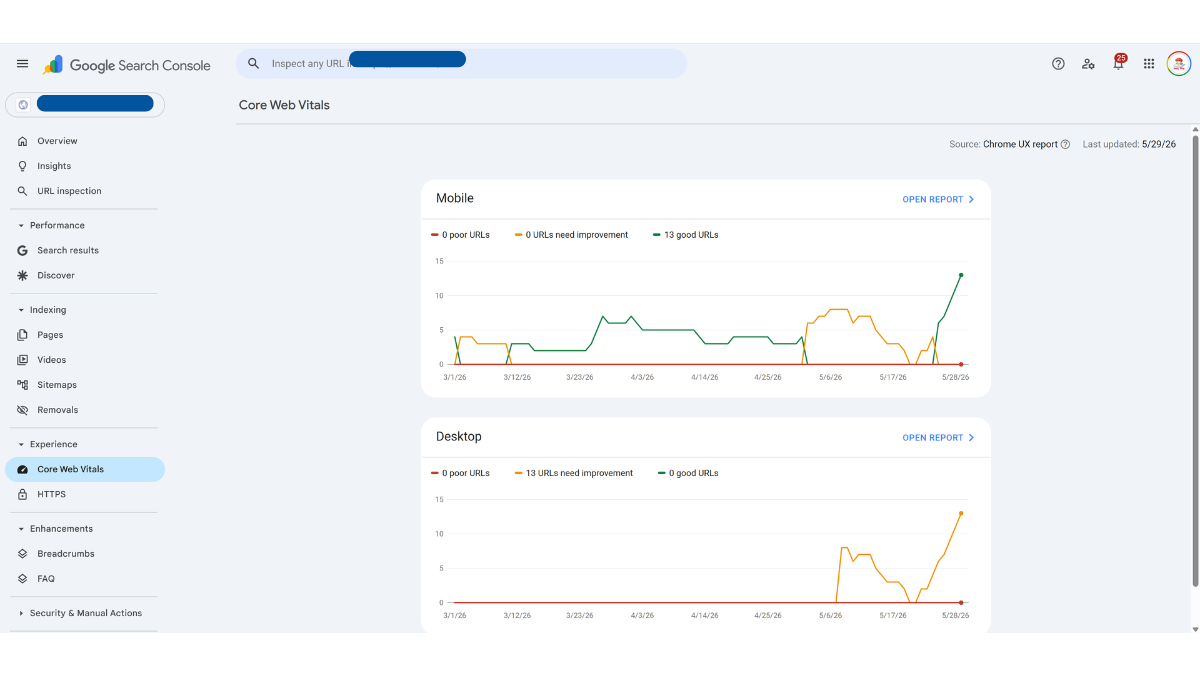
Task: Click Desktop chart orange endpoint at 13
Action: (x=961, y=513)
